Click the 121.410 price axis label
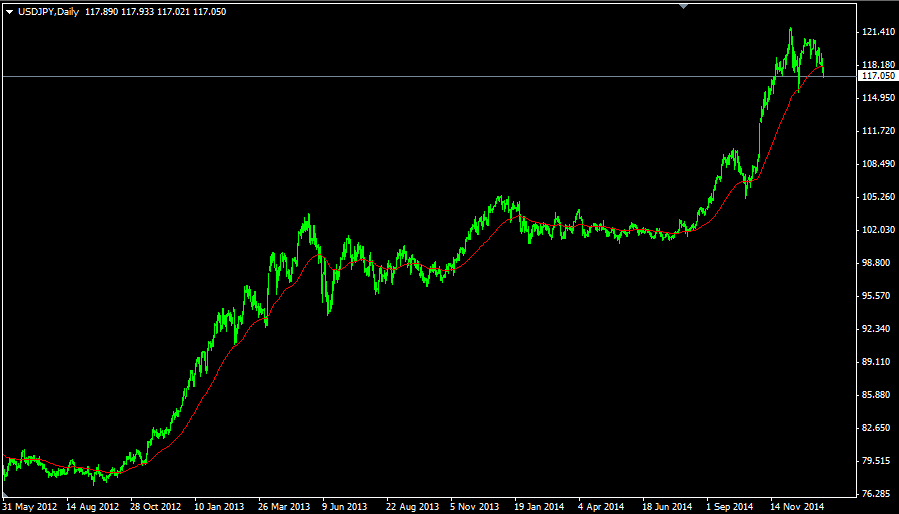The width and height of the screenshot is (899, 514). coord(878,32)
